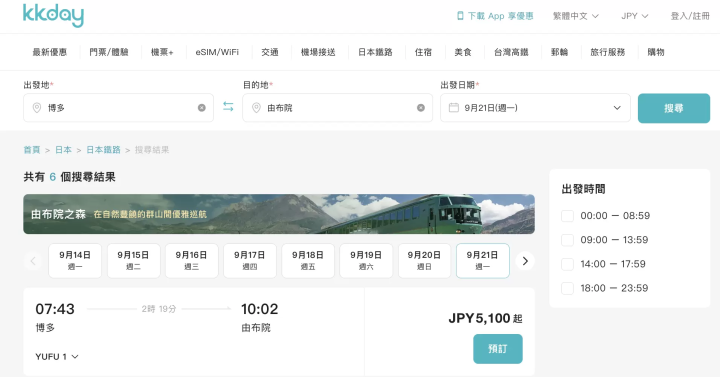The height and width of the screenshot is (377, 720).
Task: Show next dates with right arrow
Action: click(525, 261)
